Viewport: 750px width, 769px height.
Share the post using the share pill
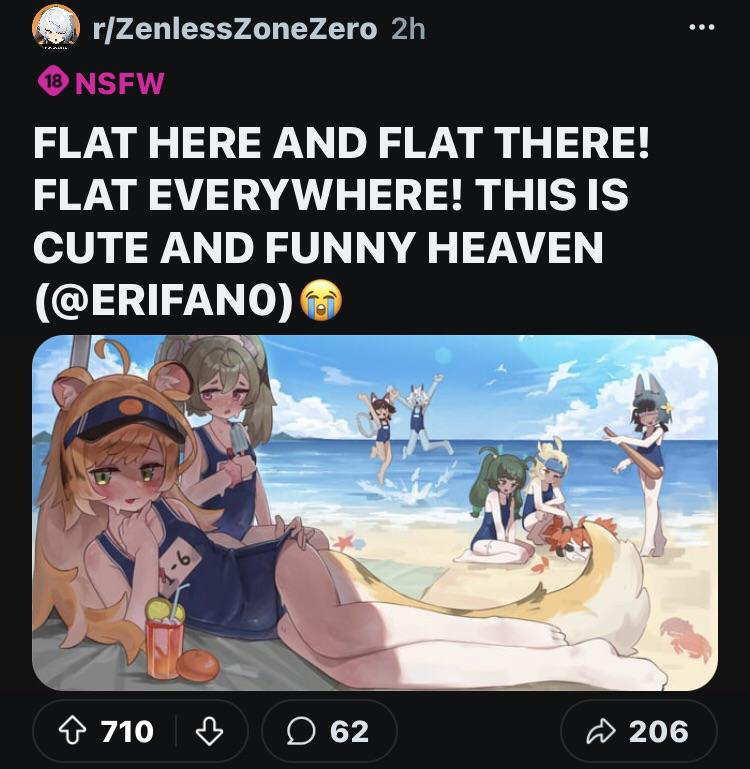pos(638,731)
